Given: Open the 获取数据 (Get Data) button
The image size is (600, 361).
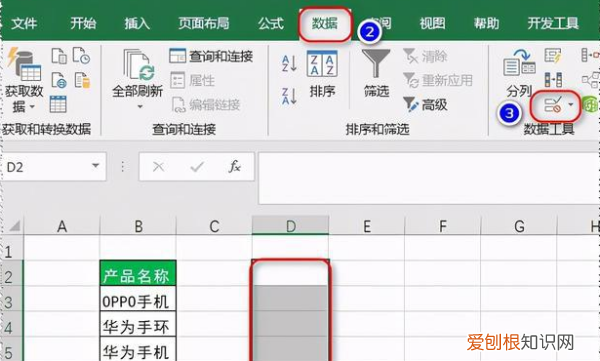Looking at the screenshot, I should tap(24, 80).
